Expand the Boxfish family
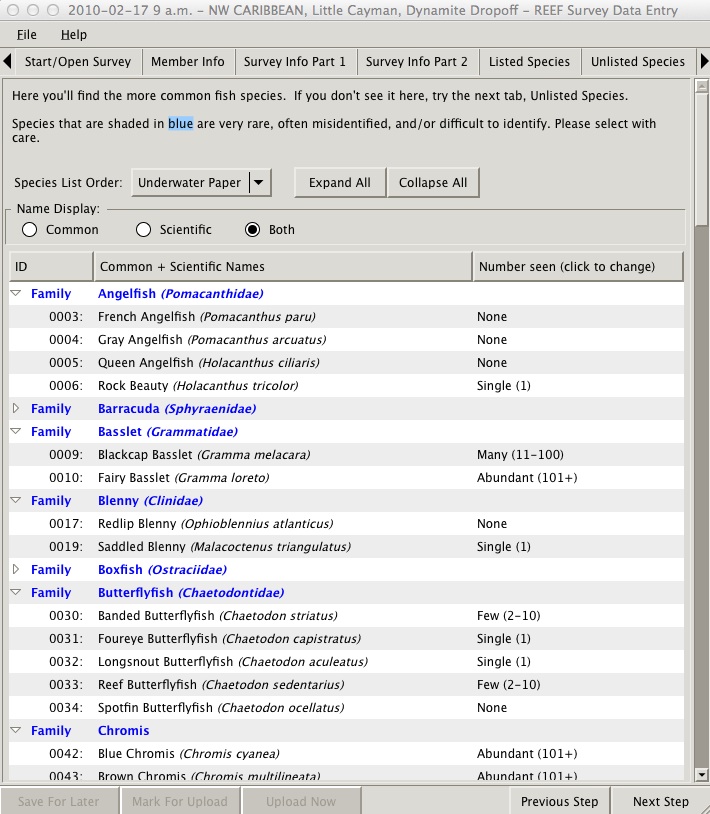 pyautogui.click(x=16, y=569)
